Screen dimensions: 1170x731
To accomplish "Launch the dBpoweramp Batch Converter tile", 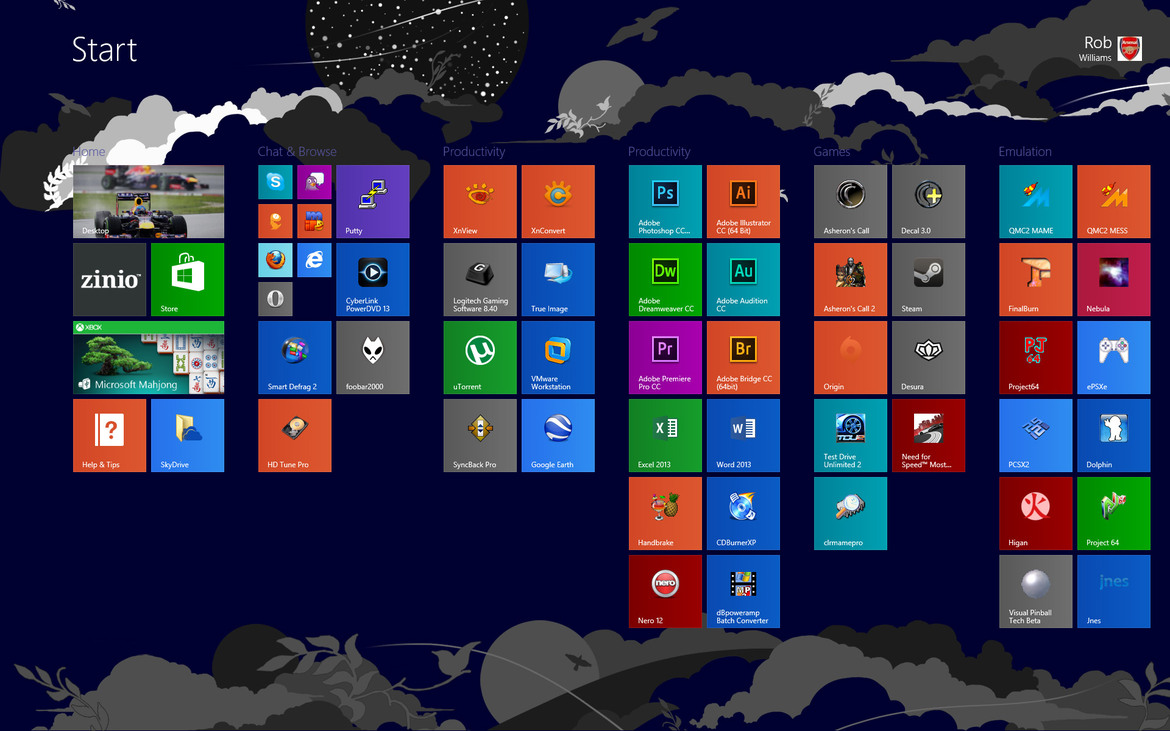I will (x=743, y=592).
